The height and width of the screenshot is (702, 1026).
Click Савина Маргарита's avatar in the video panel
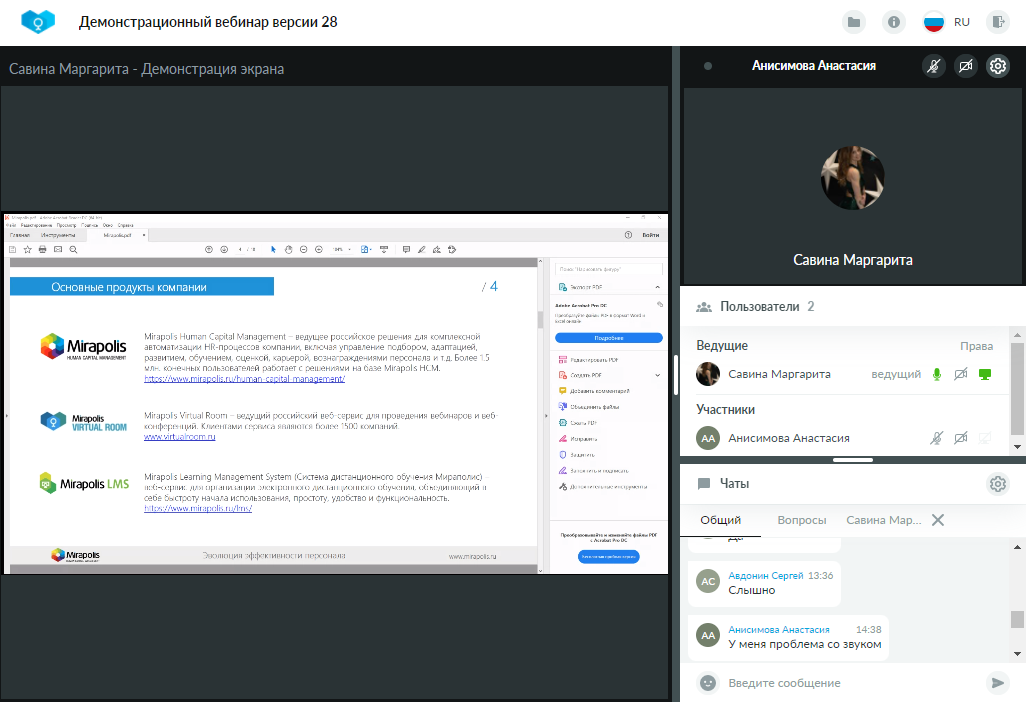click(853, 178)
